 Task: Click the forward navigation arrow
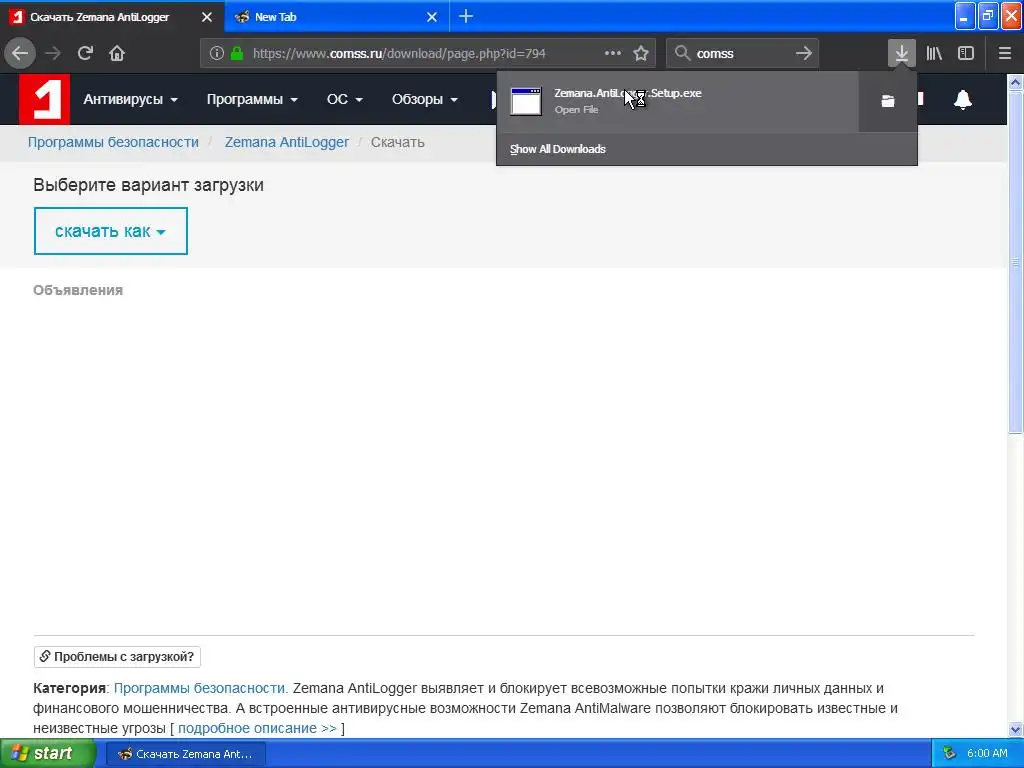[53, 53]
